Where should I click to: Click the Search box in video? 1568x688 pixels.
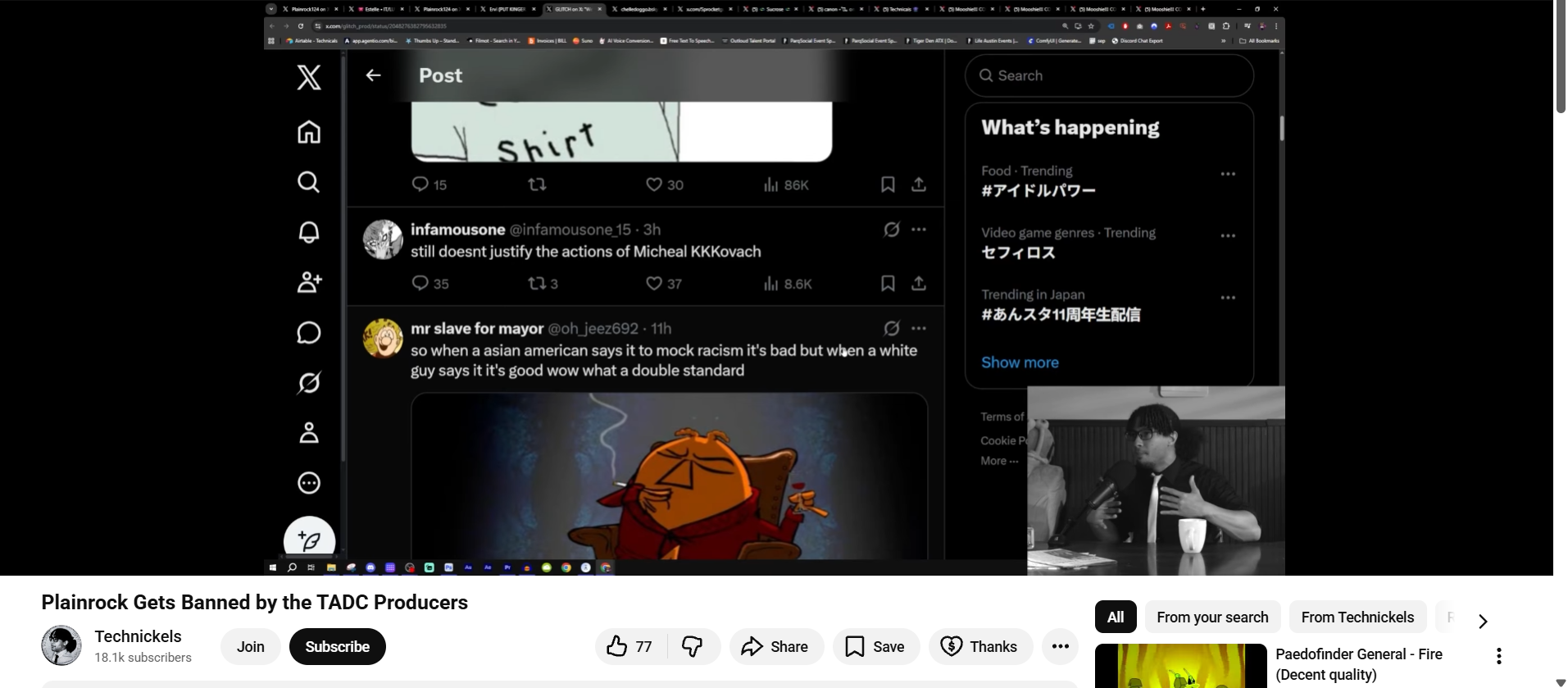click(1109, 75)
